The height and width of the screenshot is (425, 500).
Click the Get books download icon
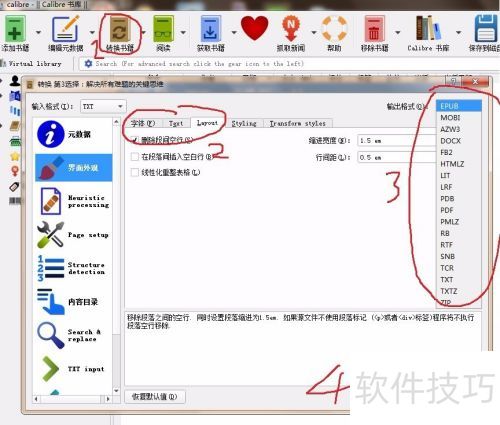click(x=210, y=29)
